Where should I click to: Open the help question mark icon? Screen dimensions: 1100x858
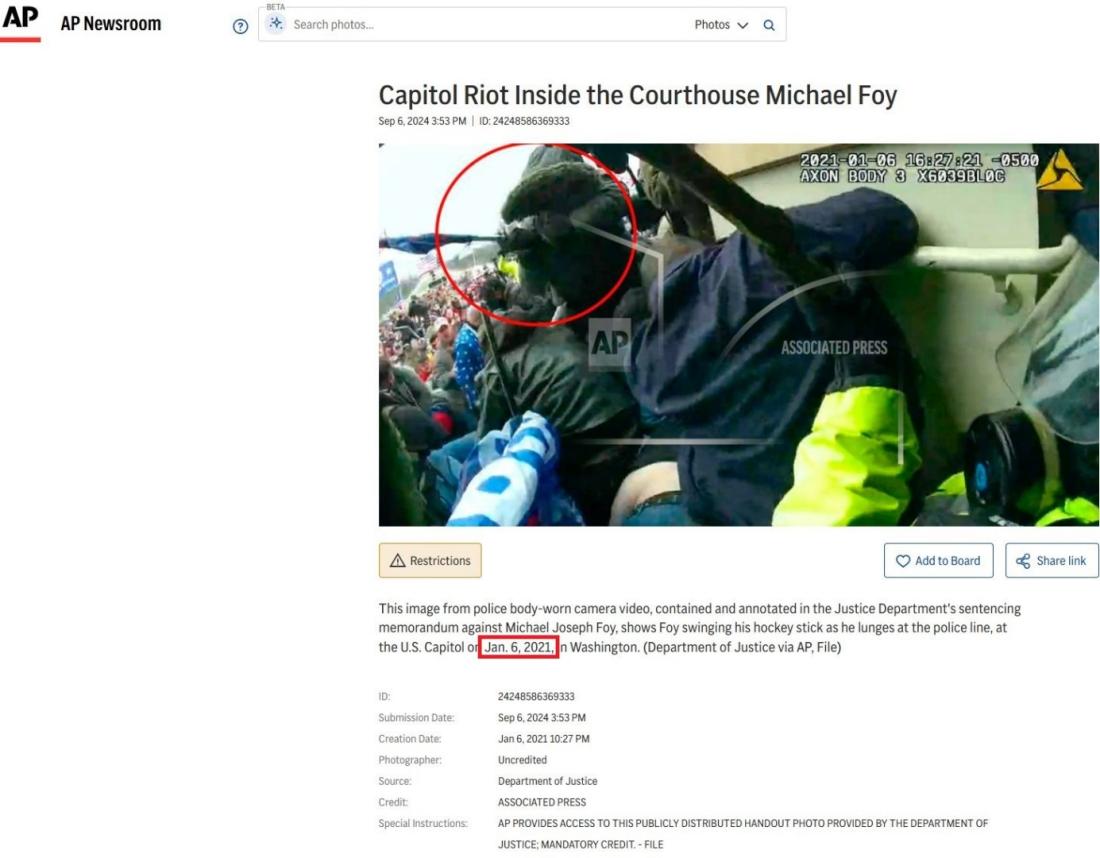240,27
